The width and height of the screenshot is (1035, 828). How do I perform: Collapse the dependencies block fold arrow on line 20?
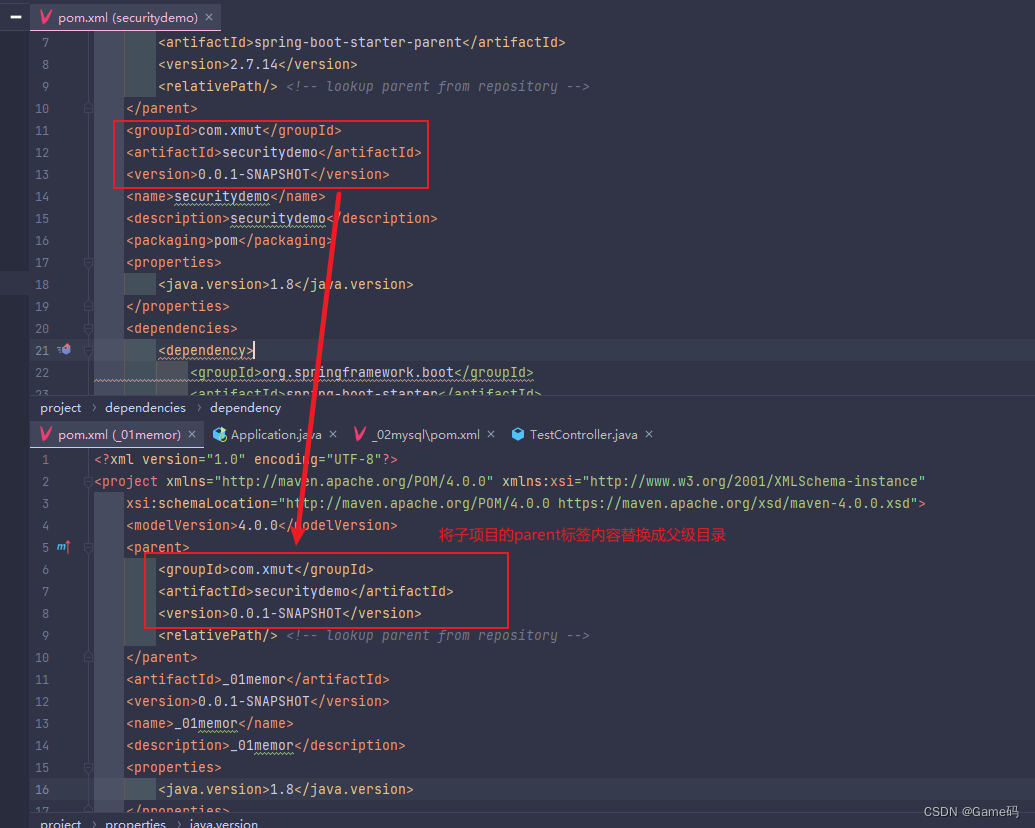pos(88,328)
